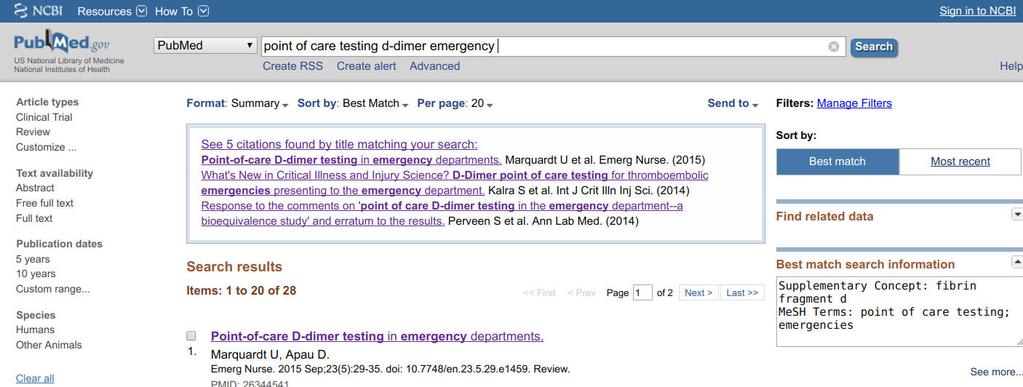Image resolution: width=1023 pixels, height=387 pixels.
Task: Click the NCBI logo icon
Action: [x=21, y=10]
